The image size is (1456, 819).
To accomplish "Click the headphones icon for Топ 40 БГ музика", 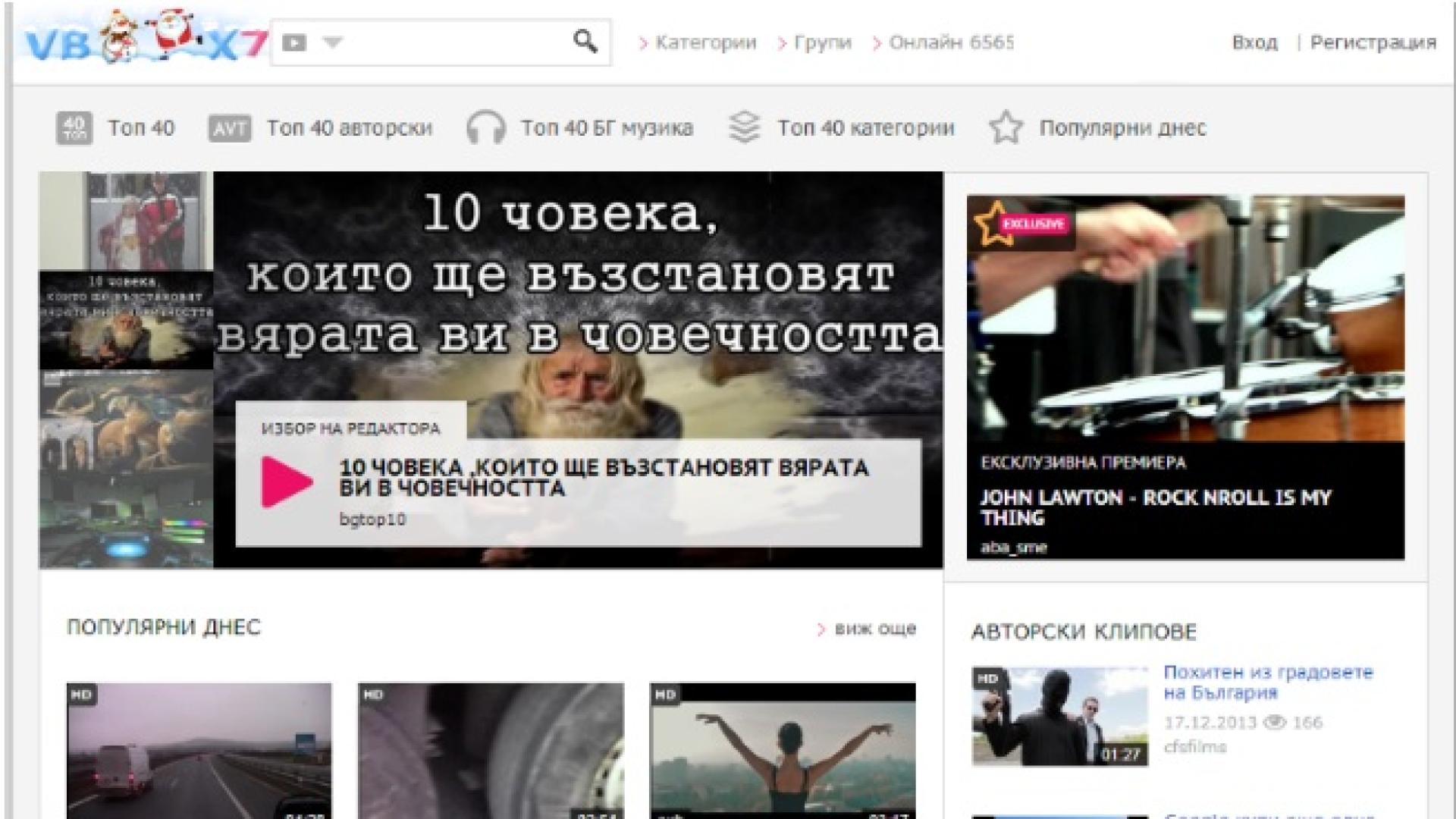I will [x=487, y=127].
